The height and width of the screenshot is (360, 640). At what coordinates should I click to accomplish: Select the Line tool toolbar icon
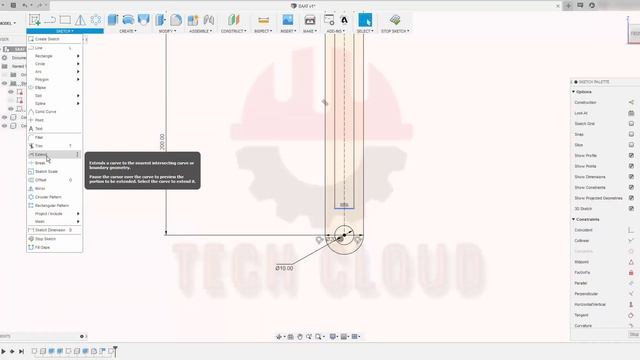pyautogui.click(x=50, y=20)
